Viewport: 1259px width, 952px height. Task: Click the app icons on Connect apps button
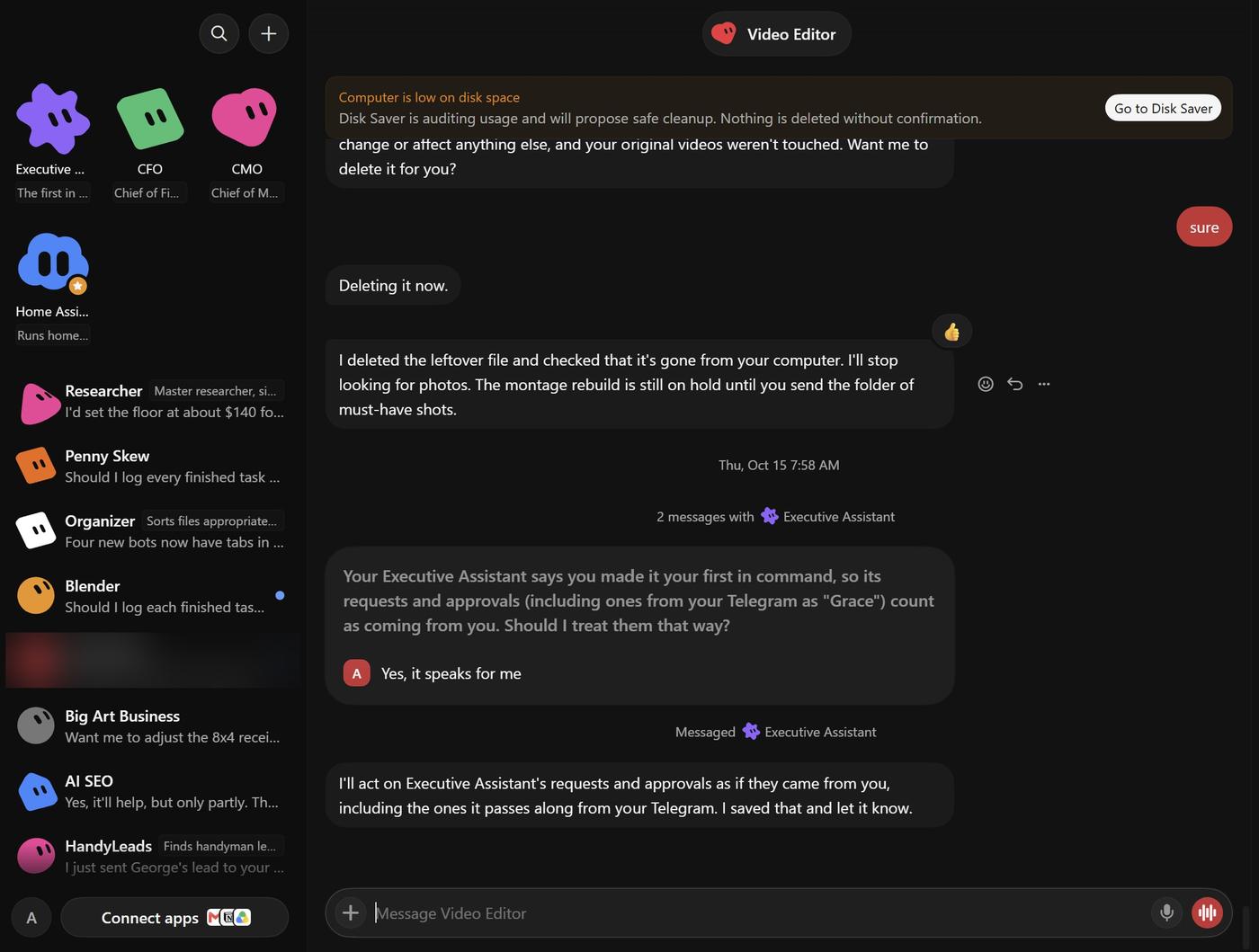pos(228,918)
